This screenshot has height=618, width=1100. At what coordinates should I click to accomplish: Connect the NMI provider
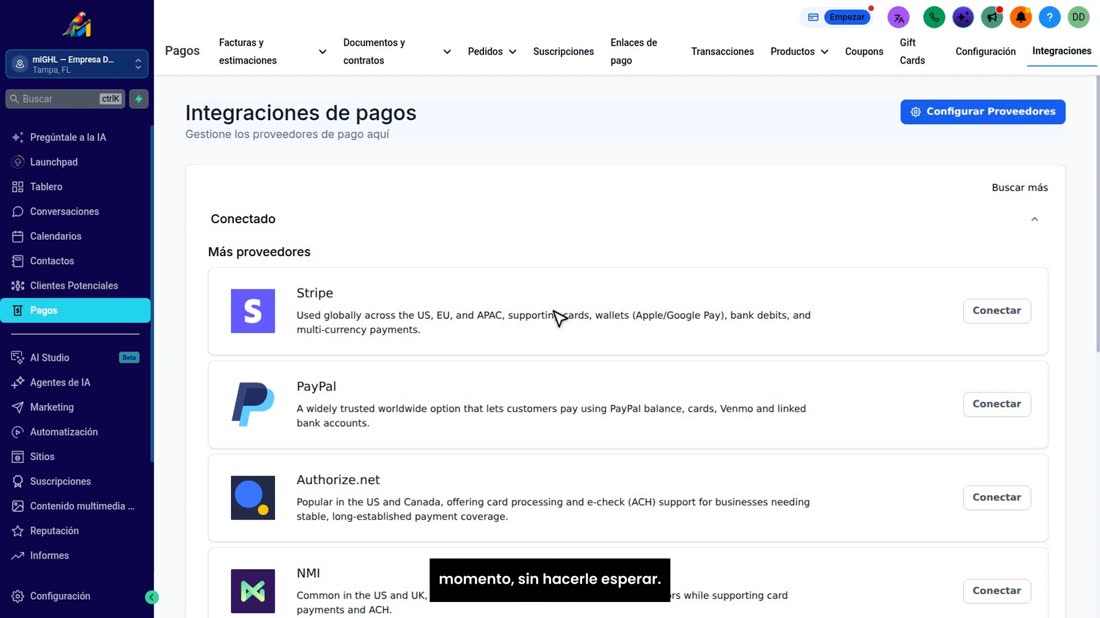996,591
